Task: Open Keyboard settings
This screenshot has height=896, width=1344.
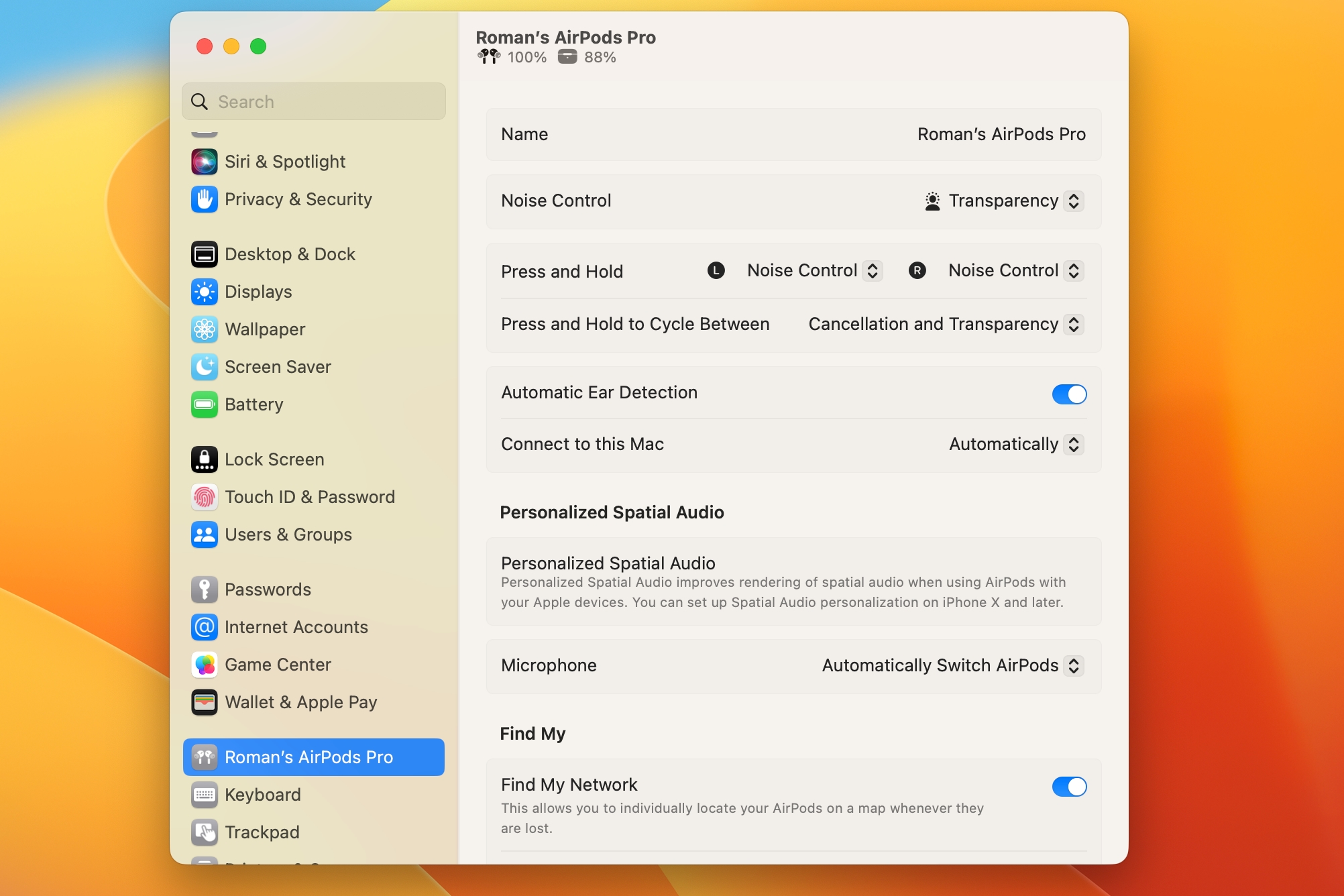Action: tap(263, 795)
